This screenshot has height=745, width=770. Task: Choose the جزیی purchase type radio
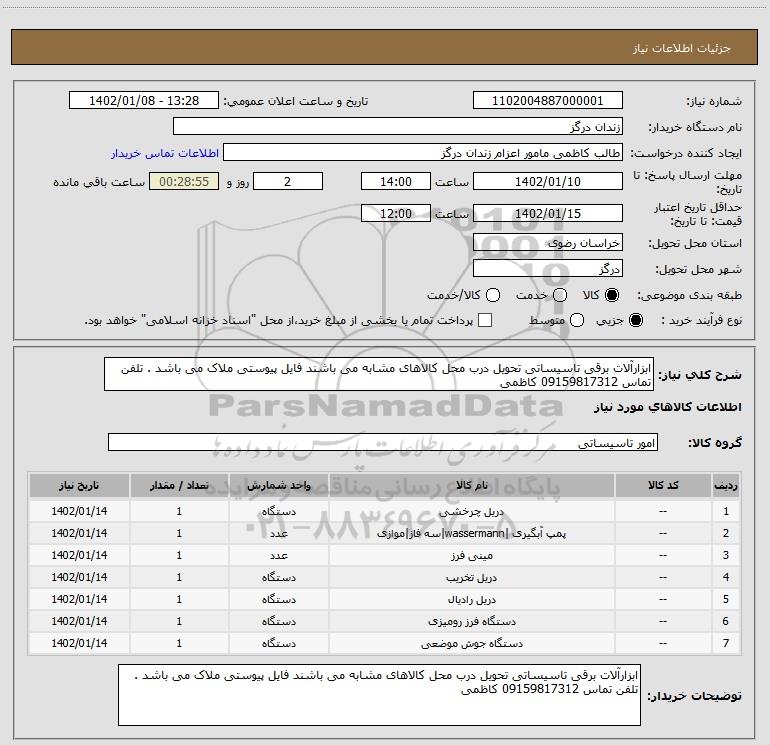point(635,320)
